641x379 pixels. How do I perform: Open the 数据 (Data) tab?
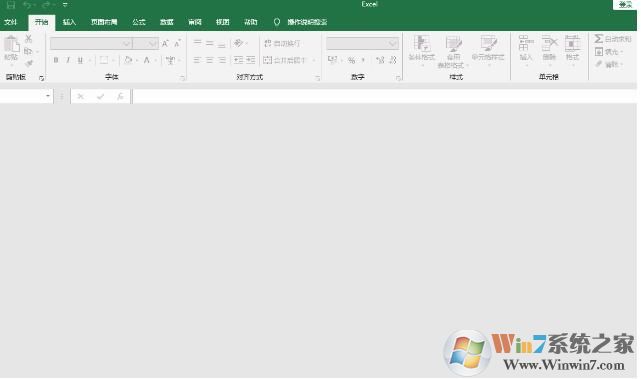(x=166, y=22)
